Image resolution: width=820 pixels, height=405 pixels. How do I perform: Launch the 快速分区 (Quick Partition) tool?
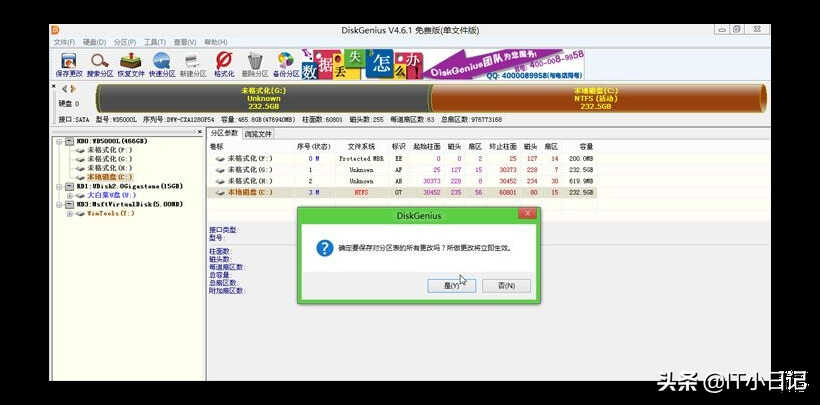[x=162, y=64]
